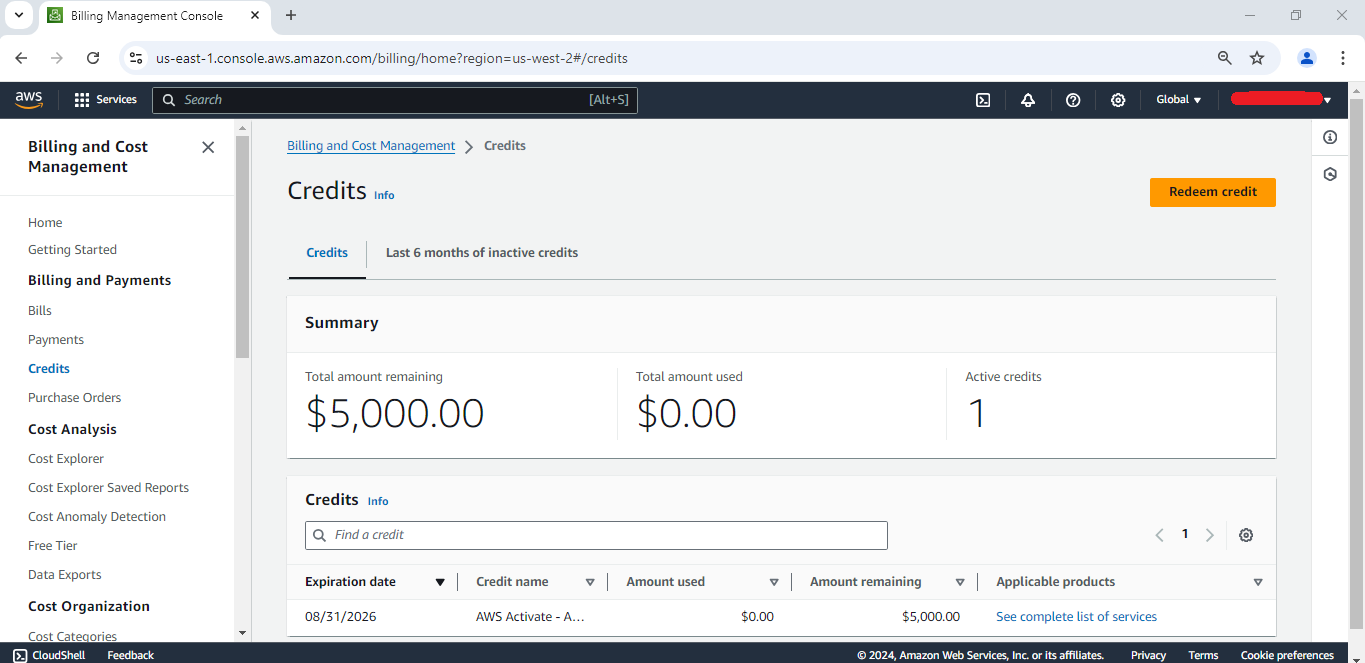This screenshot has height=663, width=1365.
Task: View site information icon in address bar
Action: [137, 58]
